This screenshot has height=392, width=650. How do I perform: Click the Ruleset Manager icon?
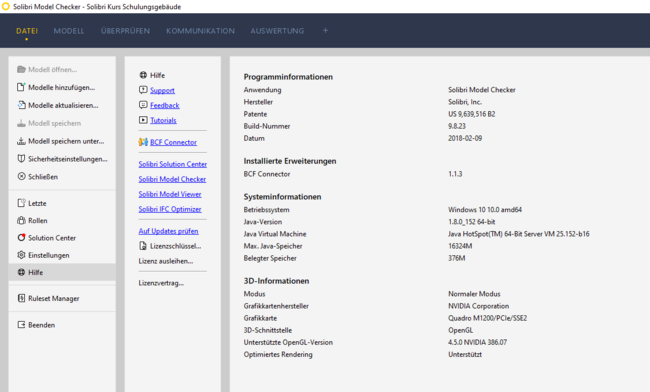pyautogui.click(x=21, y=298)
